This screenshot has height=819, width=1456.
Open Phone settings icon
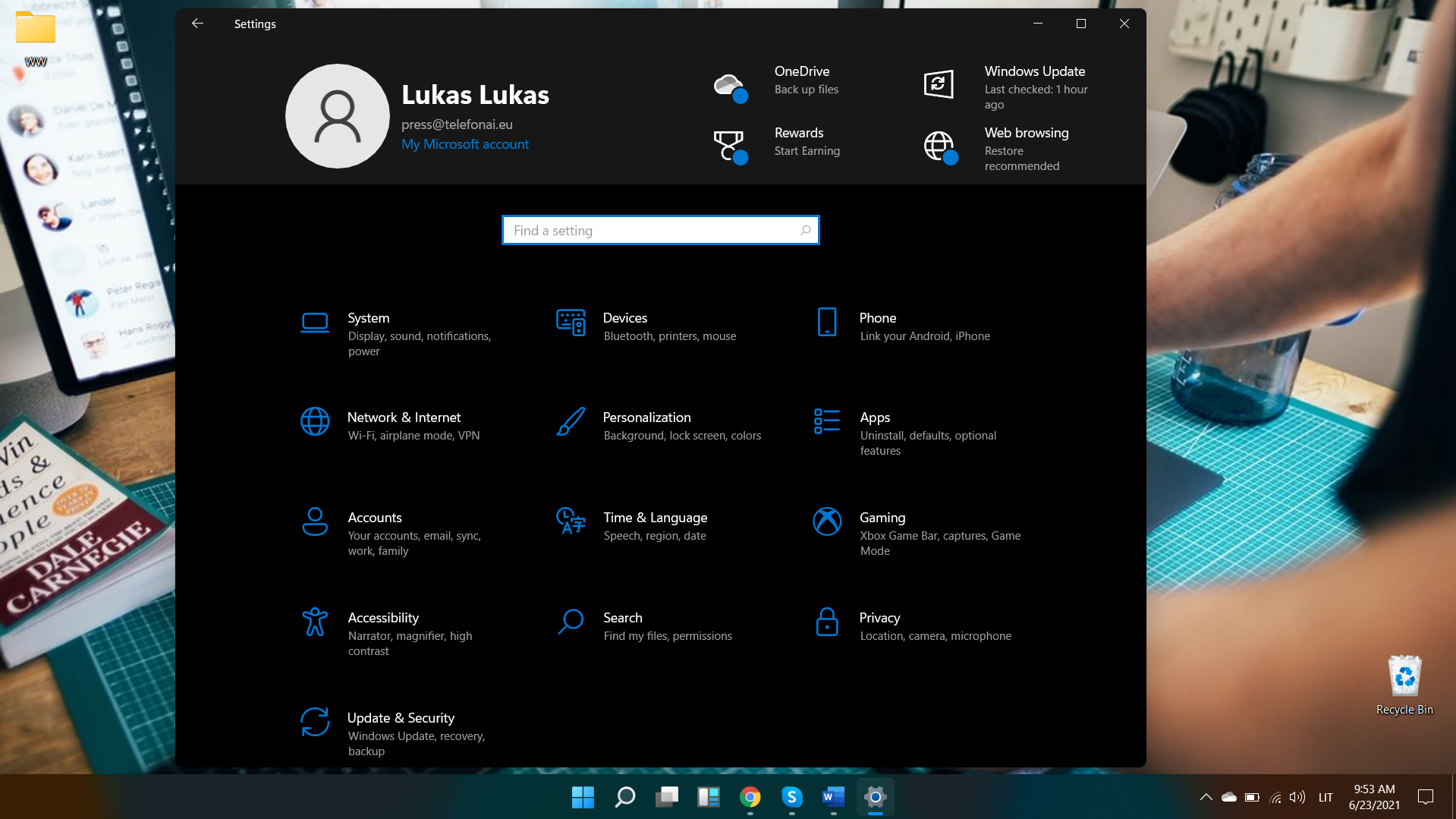827,322
